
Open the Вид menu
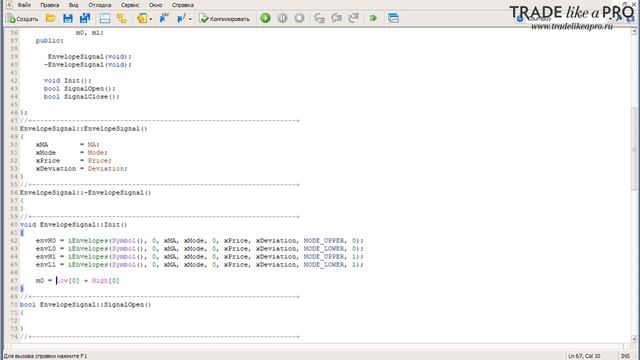click(73, 5)
